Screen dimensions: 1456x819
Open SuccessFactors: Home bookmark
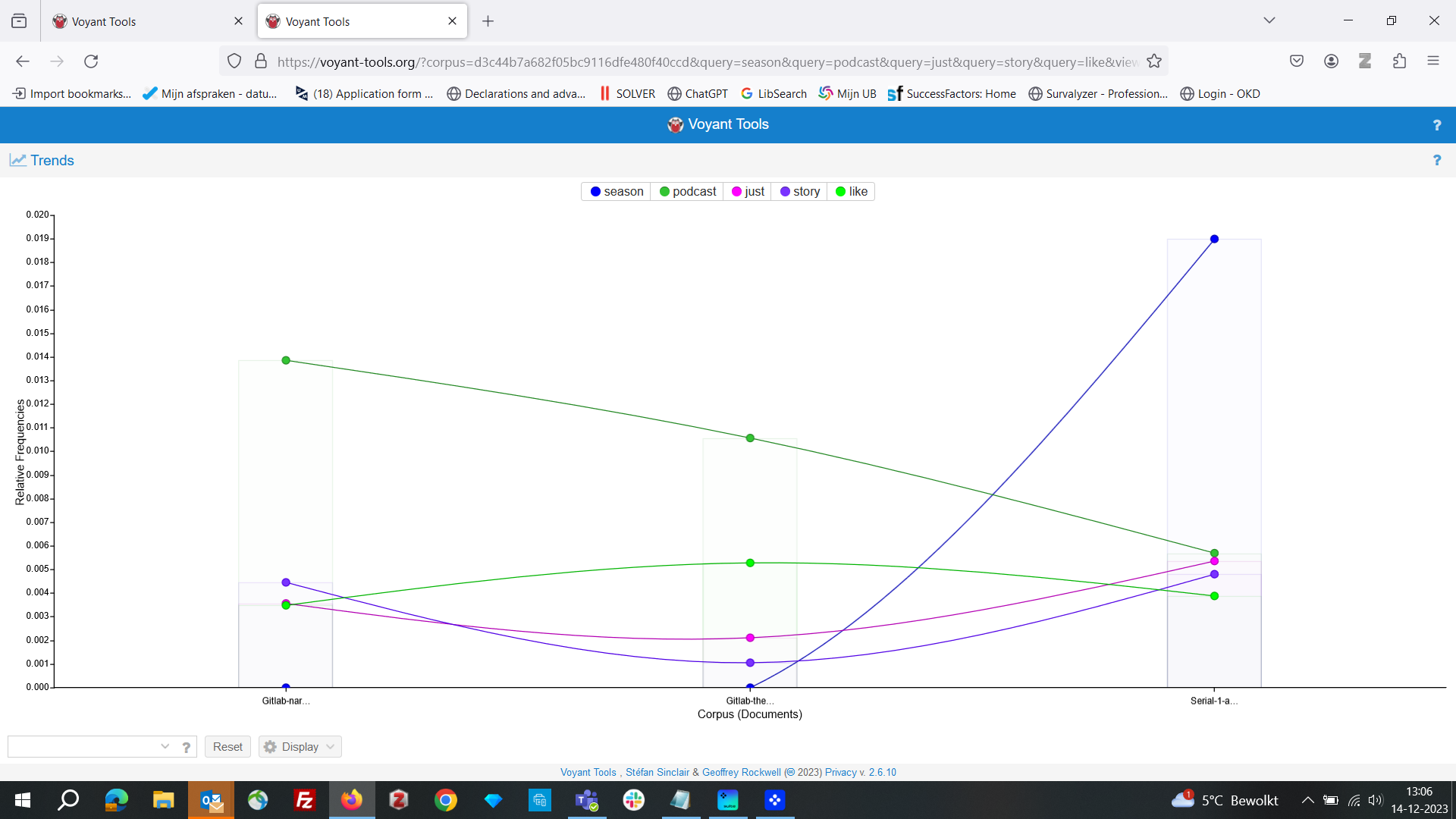[952, 94]
